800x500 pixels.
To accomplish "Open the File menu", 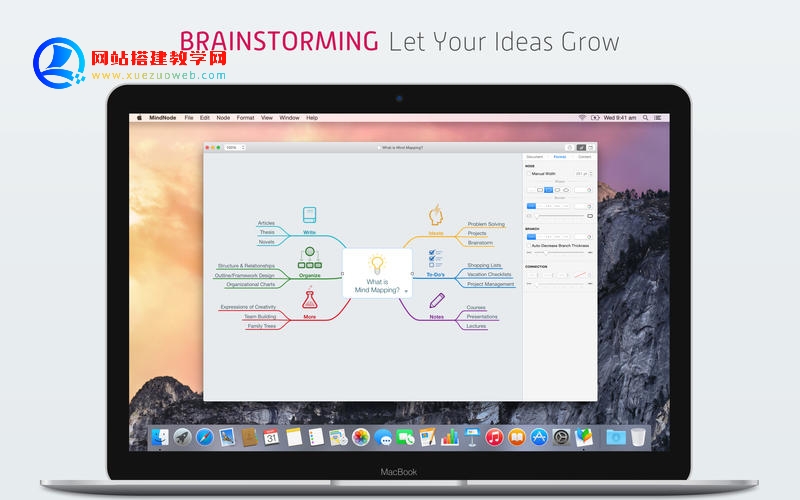I will (x=189, y=118).
